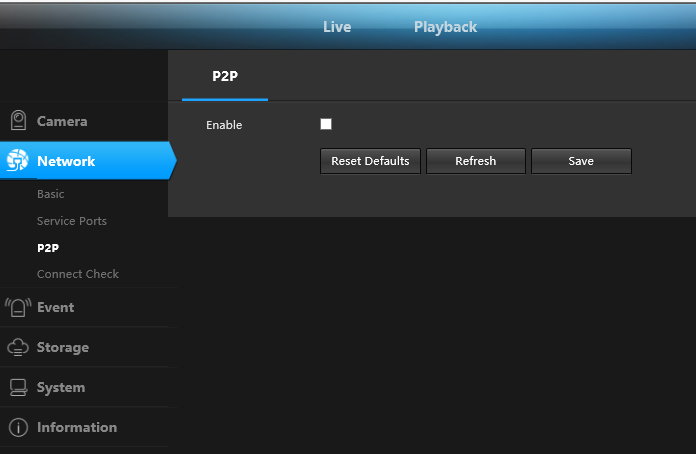Click the Storage cloud icon
Image resolution: width=696 pixels, height=454 pixels.
[x=18, y=347]
